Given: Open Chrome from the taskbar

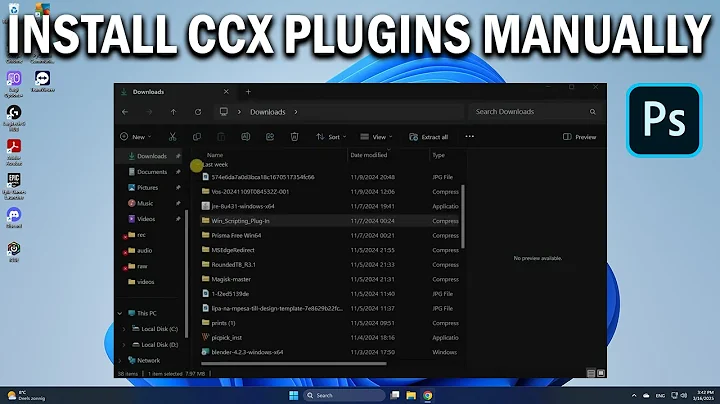Looking at the screenshot, I should [x=428, y=395].
